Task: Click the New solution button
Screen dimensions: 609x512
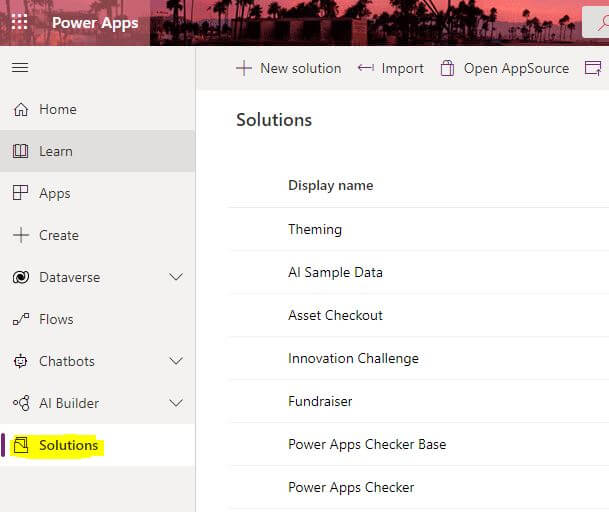Action: [289, 68]
